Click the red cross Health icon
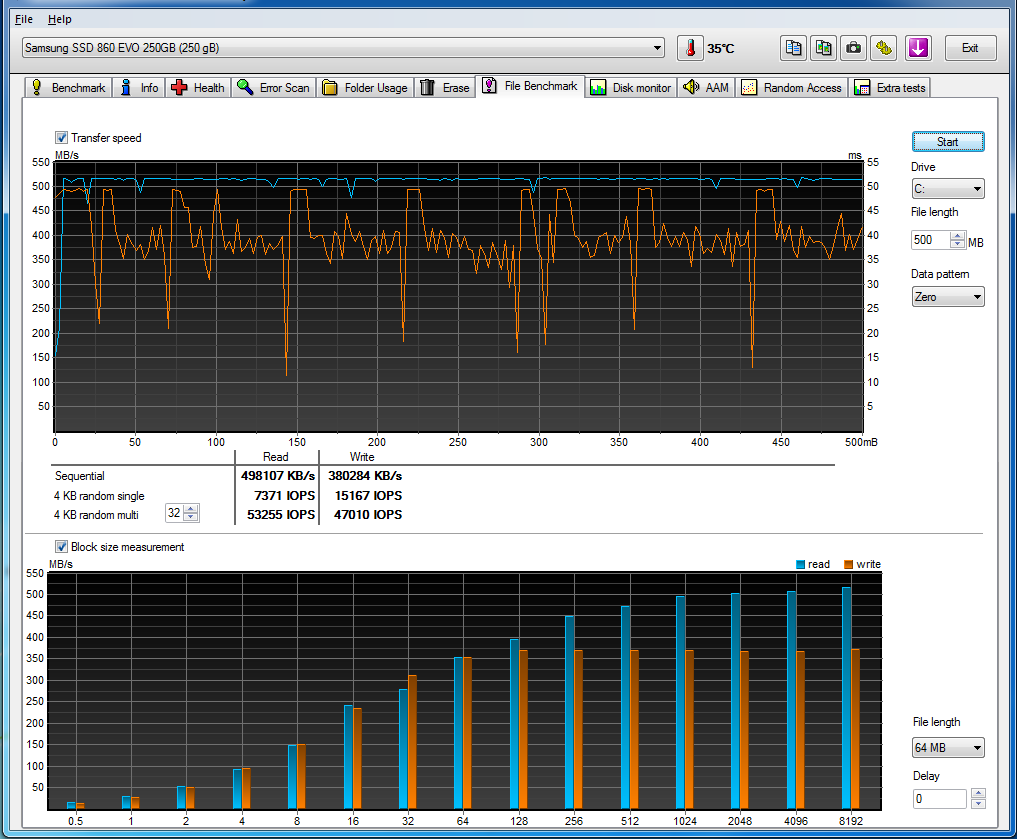Screen dimensions: 1017x839 (179, 87)
